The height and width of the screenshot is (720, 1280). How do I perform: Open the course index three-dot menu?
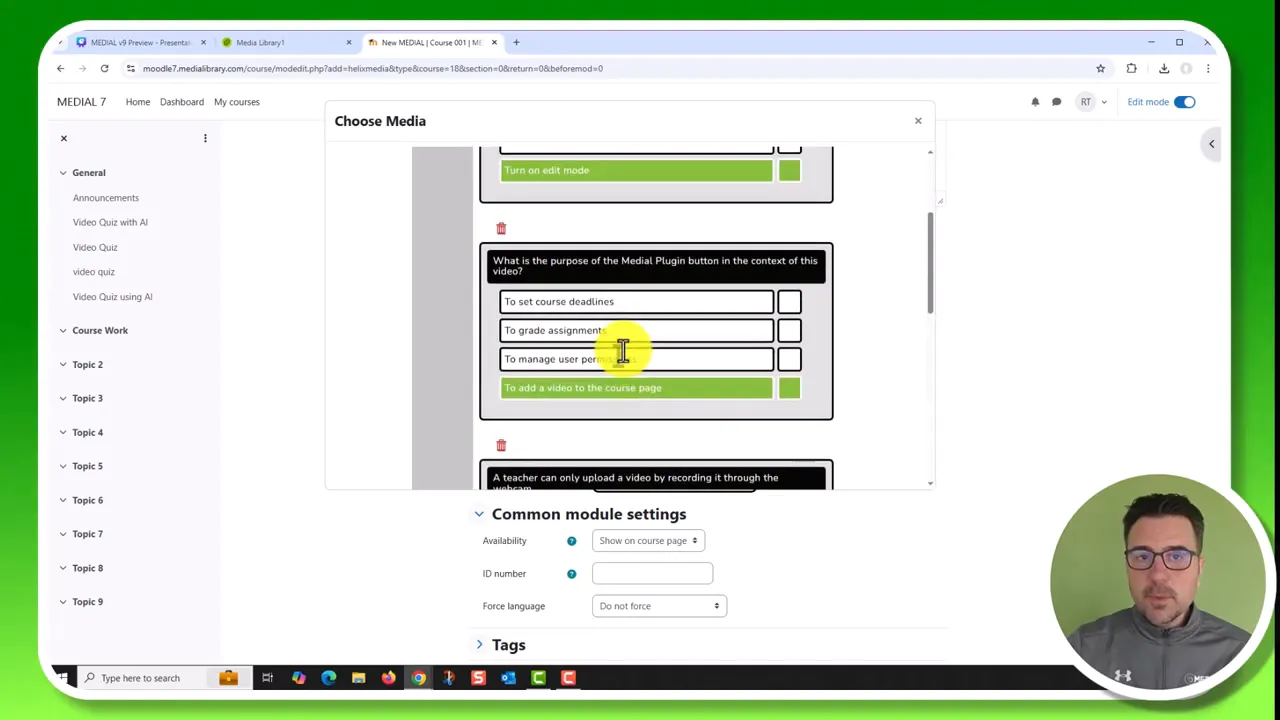[205, 138]
